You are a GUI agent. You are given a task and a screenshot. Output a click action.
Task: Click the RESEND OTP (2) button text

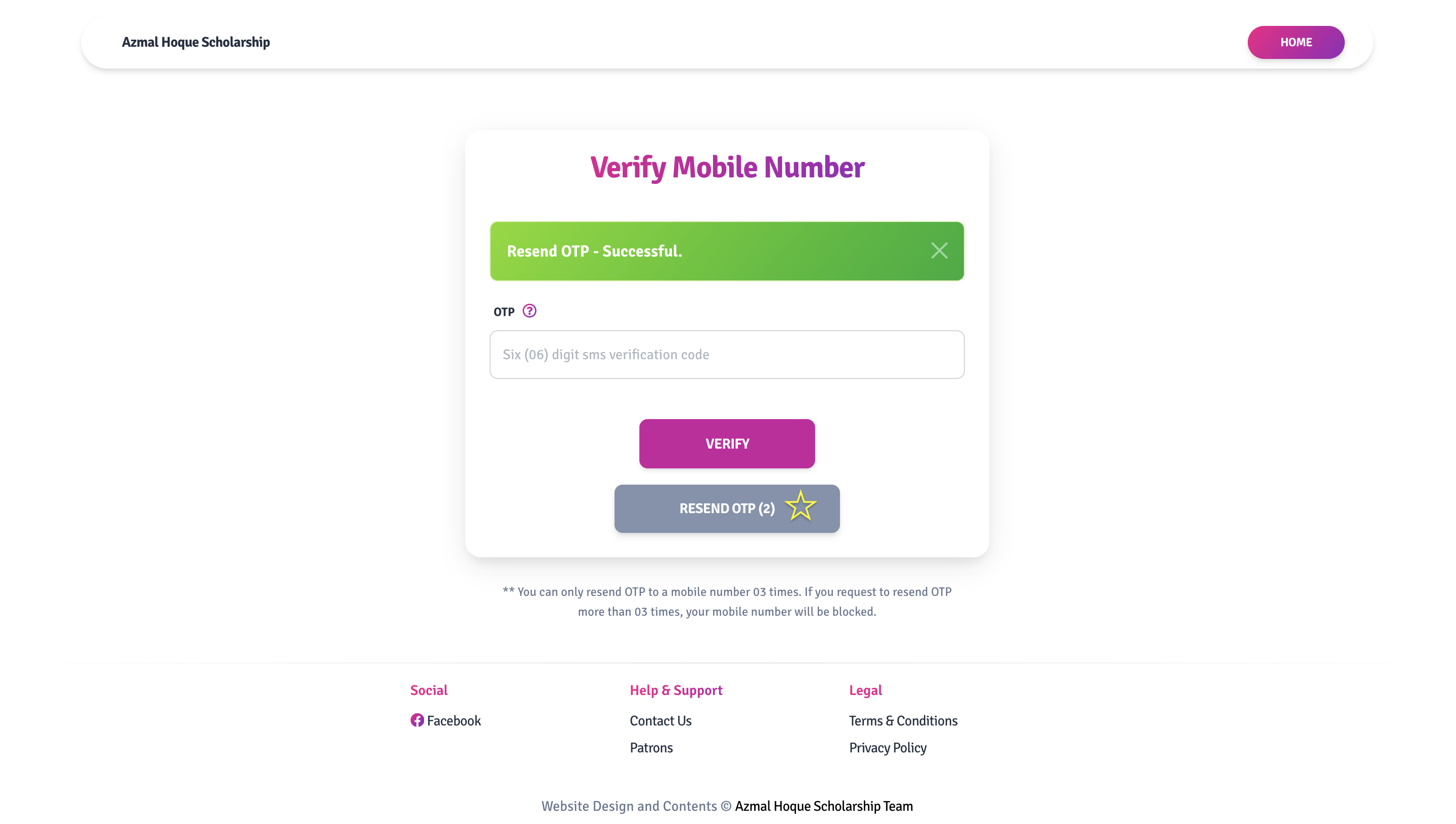pos(726,509)
